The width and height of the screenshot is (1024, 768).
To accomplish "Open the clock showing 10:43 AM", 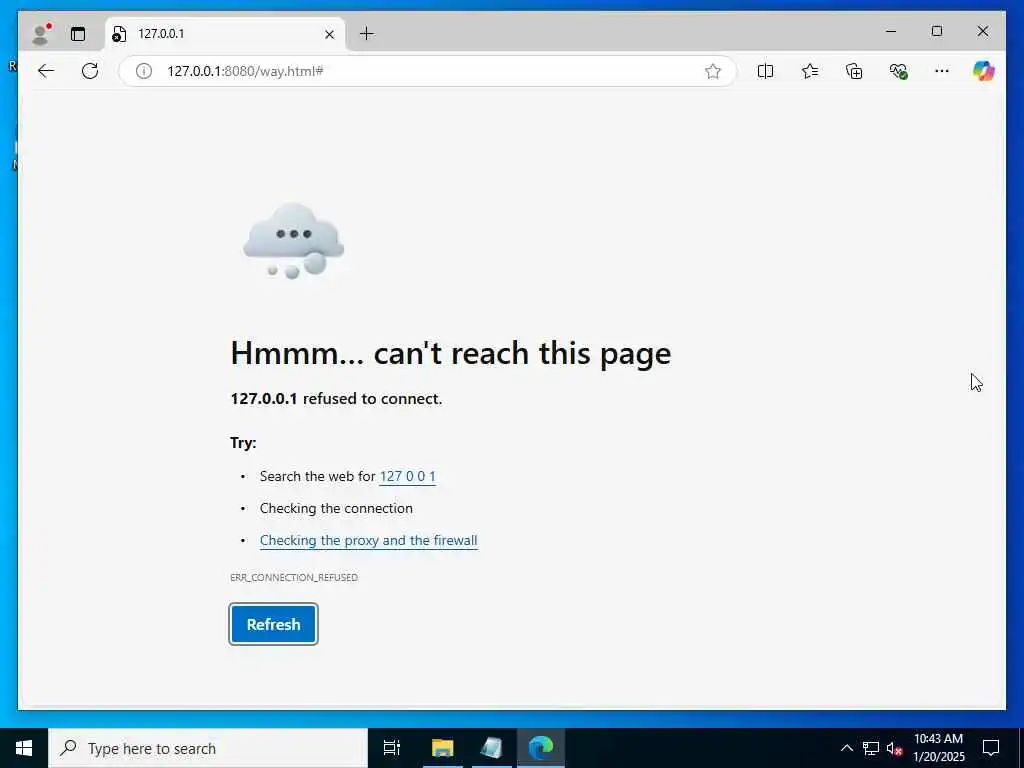I will 938,748.
